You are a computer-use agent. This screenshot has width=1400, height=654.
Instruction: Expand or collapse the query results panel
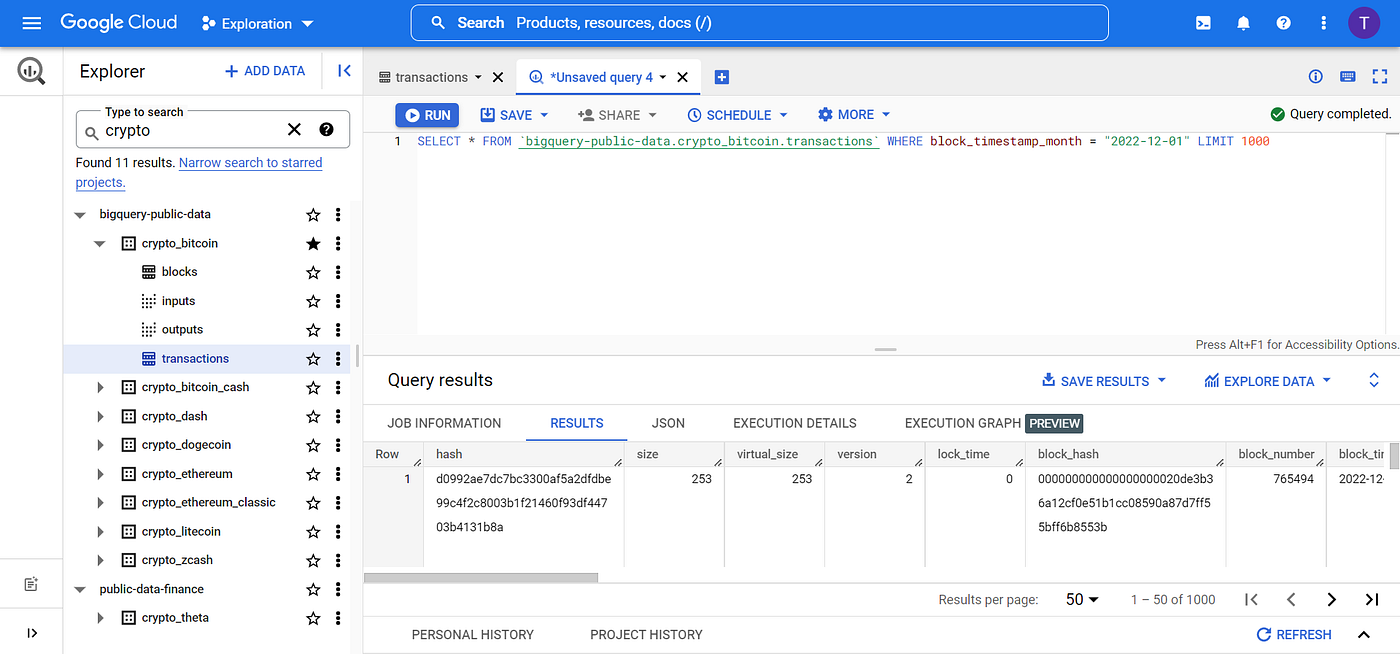point(1374,380)
